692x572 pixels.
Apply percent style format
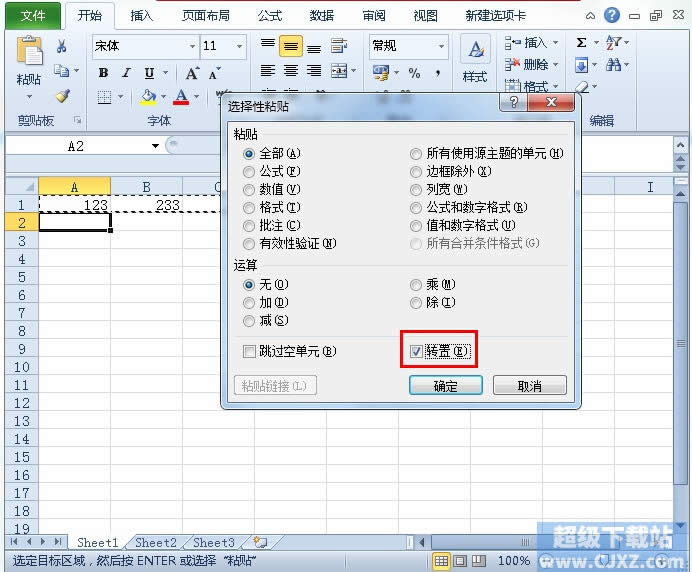[414, 73]
